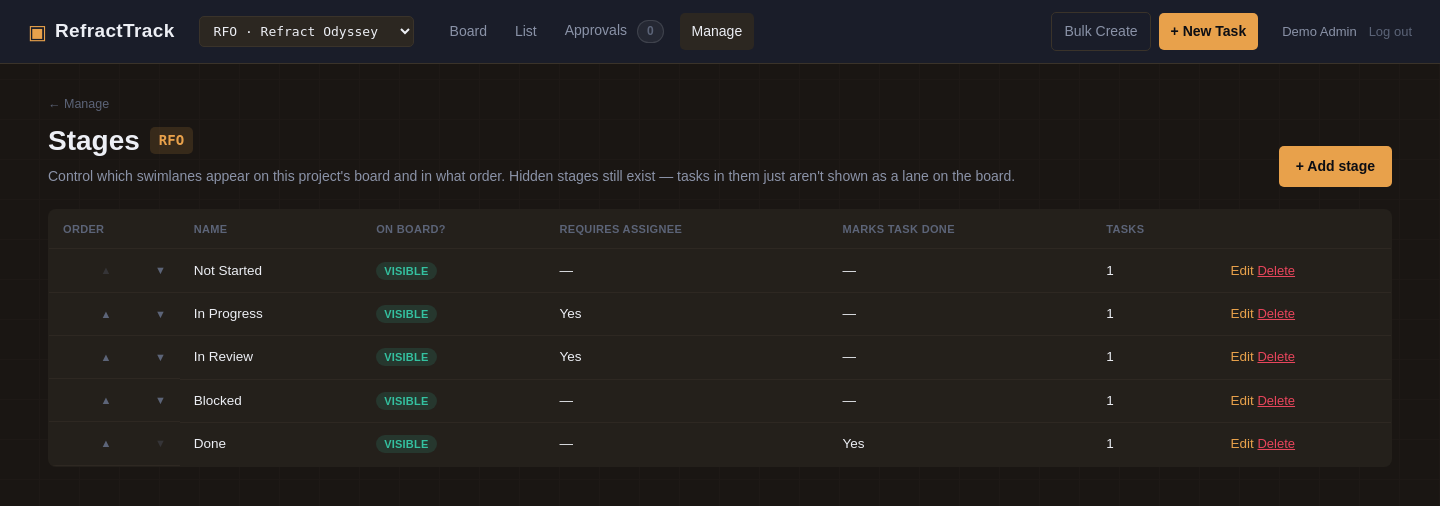Screen dimensions: 1440x506
Task: Click the VISIBLE badge for In Review
Action: click(406, 357)
